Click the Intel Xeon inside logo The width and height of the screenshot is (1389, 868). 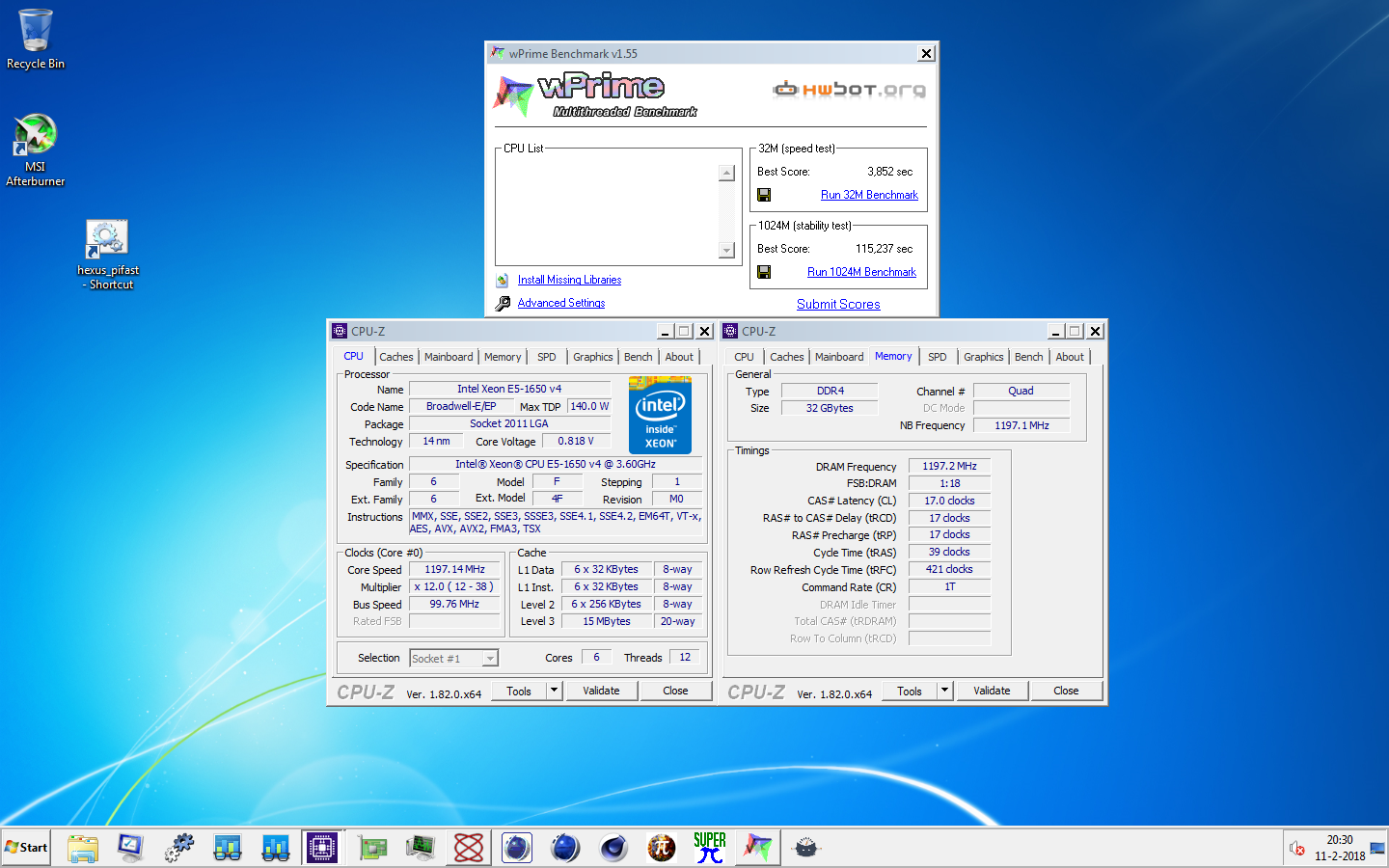(660, 415)
